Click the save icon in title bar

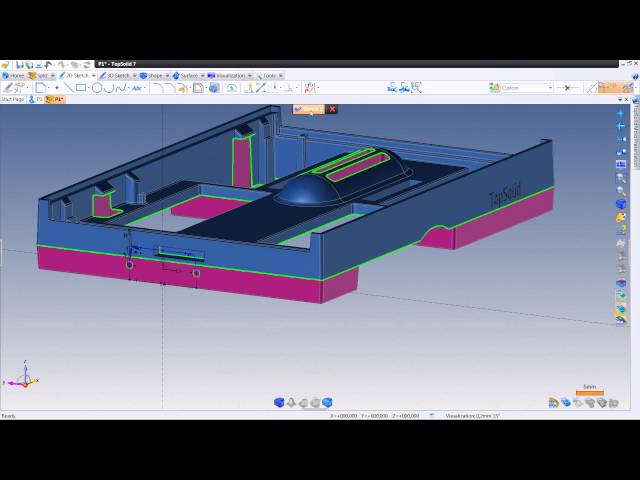click(x=19, y=64)
